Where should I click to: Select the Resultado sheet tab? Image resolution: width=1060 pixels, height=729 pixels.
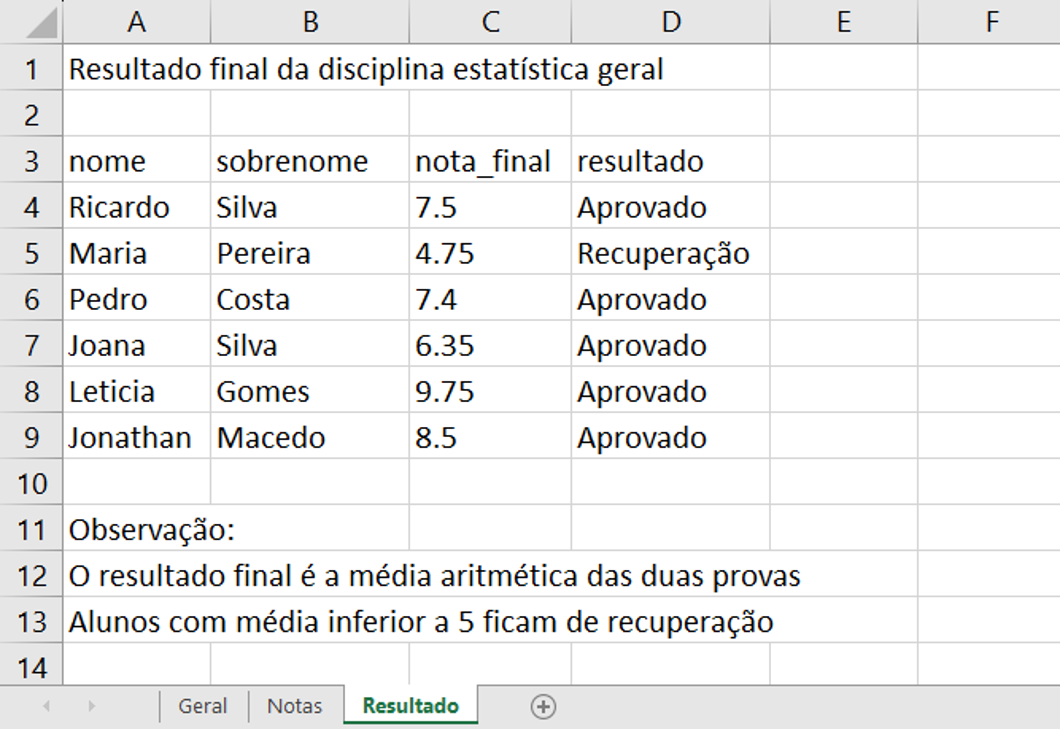point(411,705)
